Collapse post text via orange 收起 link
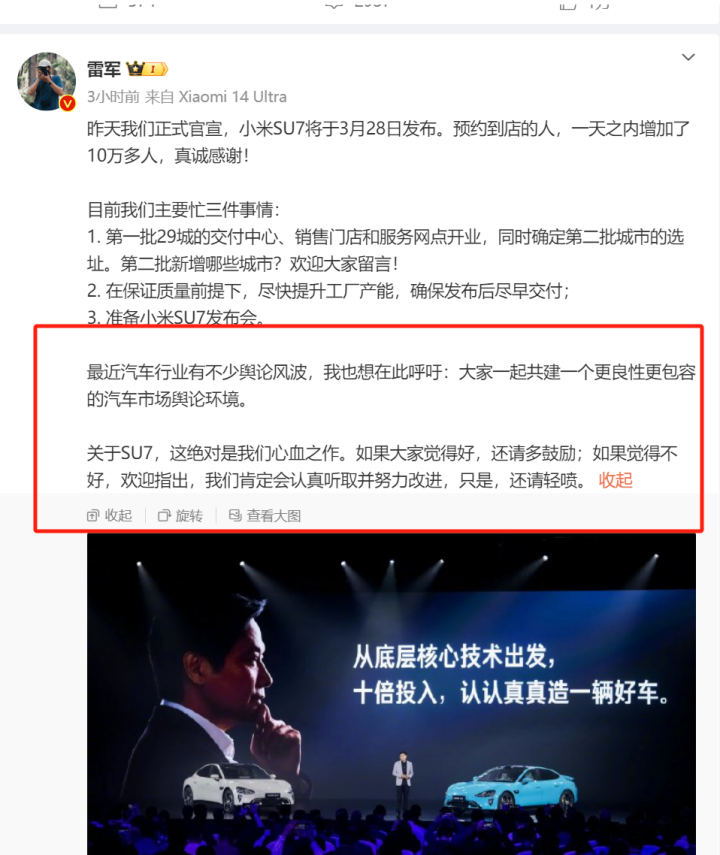This screenshot has height=855, width=720. (x=615, y=480)
